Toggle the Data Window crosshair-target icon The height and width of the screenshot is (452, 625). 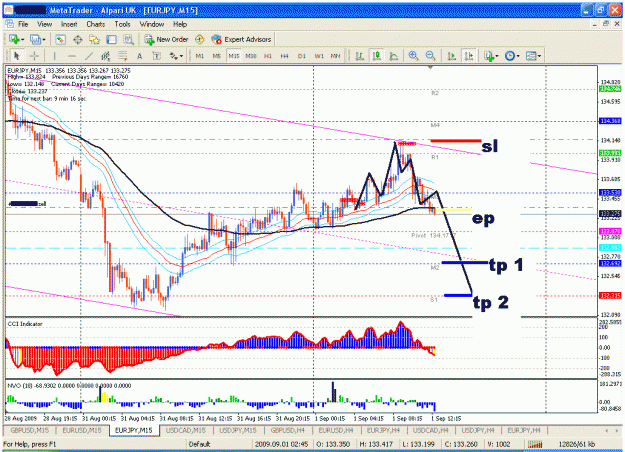(78, 39)
